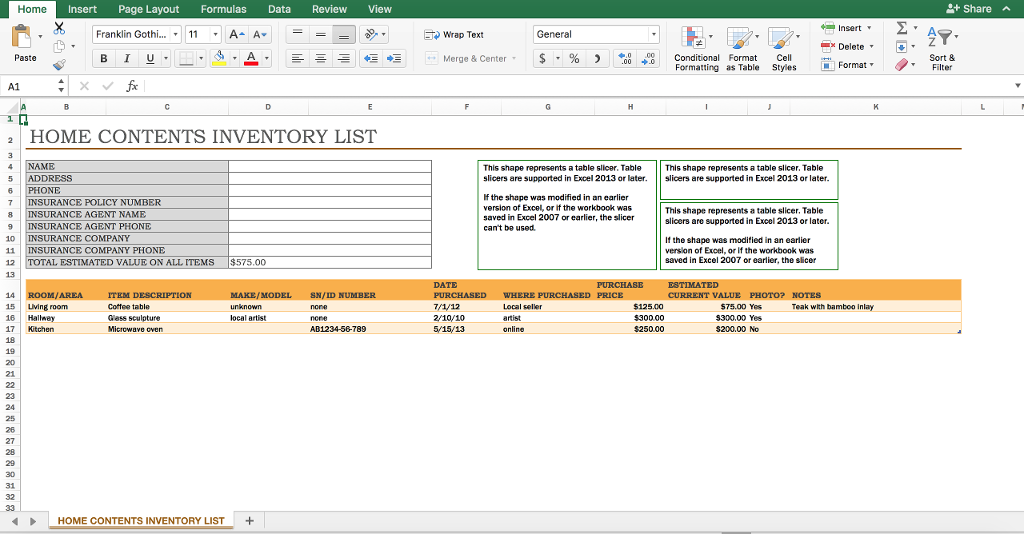Screen dimensions: 1024x534
Task: Click the percent style icon
Action: [575, 58]
